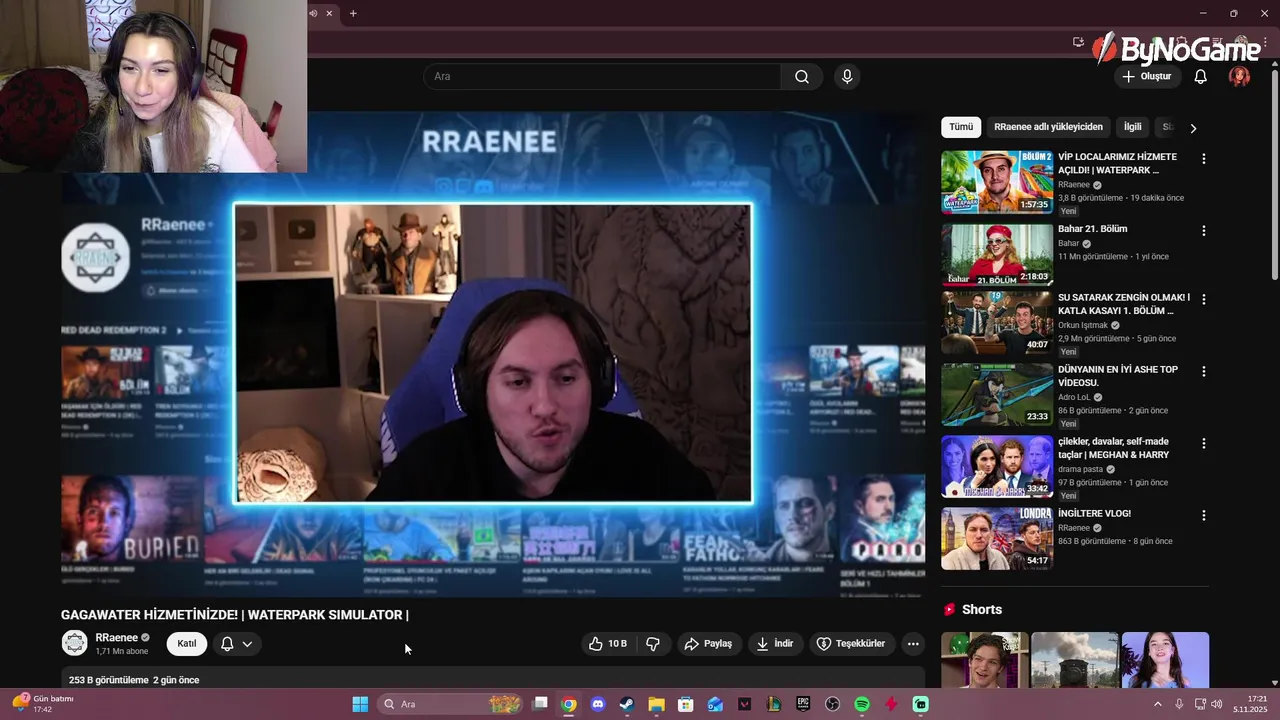Viewport: 1280px width, 720px height.
Task: Click Paylaş share button
Action: (x=707, y=644)
